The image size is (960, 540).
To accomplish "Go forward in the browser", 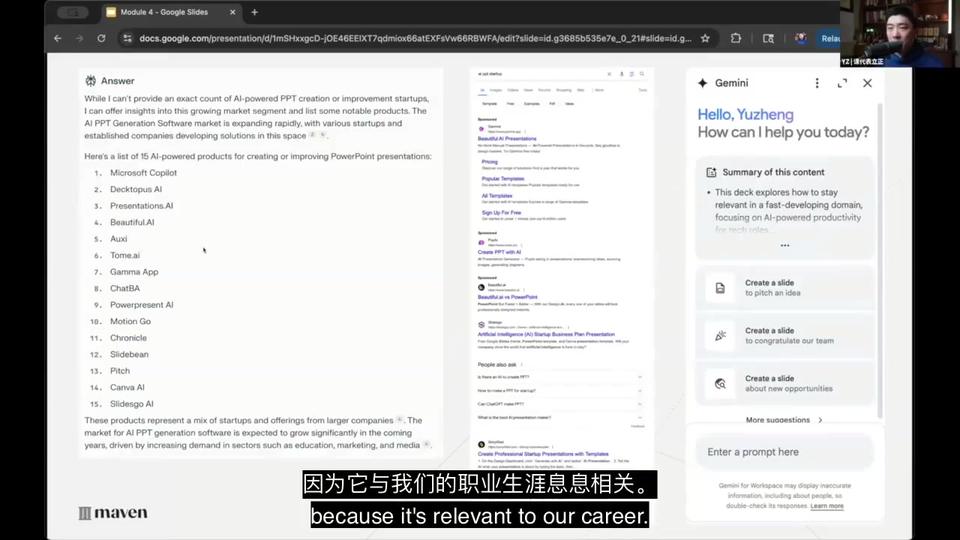I will 80,38.
